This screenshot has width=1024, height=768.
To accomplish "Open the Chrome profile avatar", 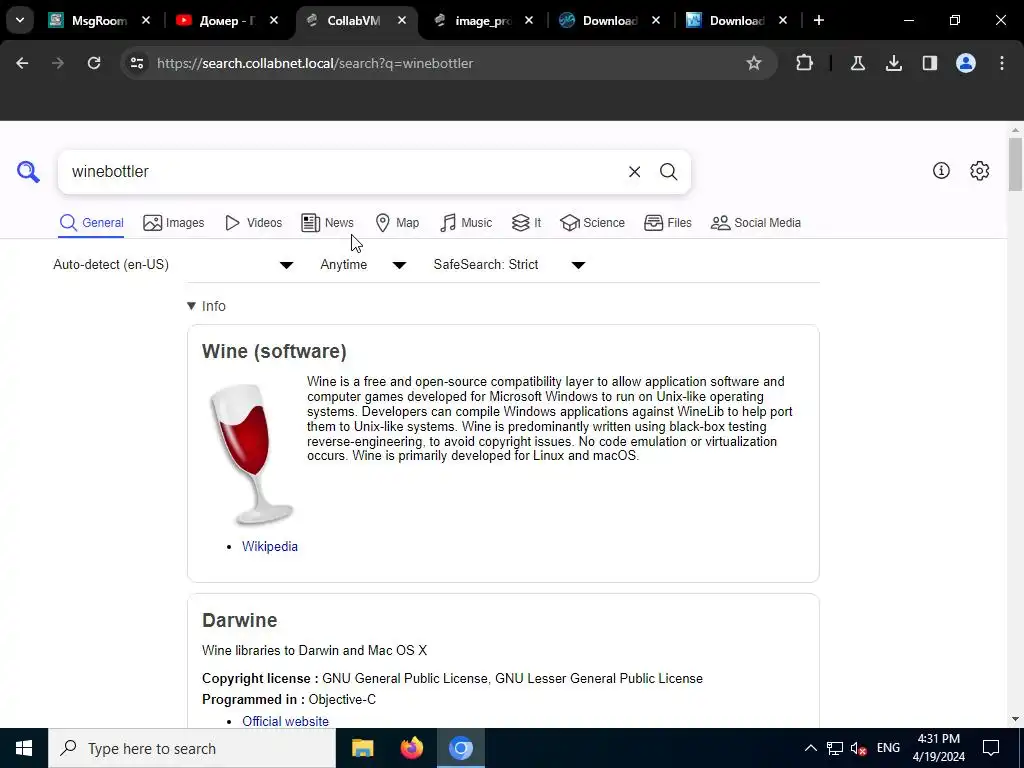I will click(965, 63).
